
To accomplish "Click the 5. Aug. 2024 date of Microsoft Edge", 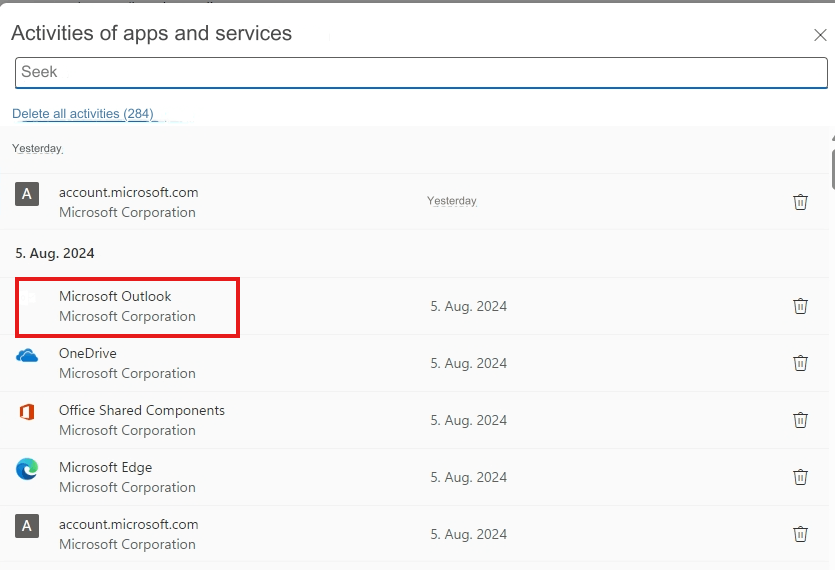I will (x=469, y=477).
